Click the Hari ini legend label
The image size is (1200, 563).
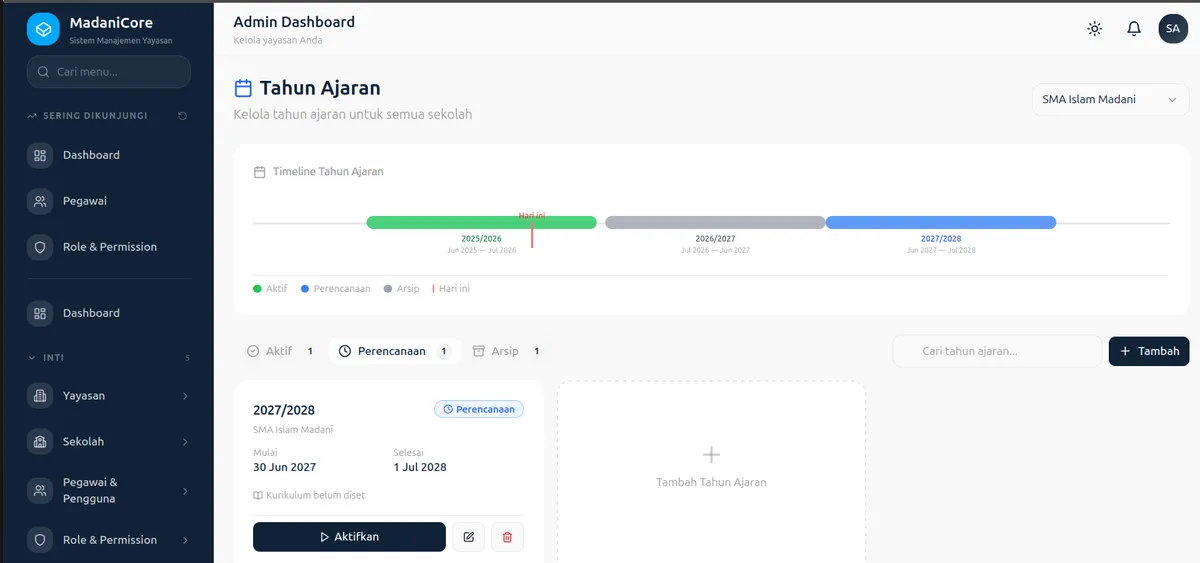coord(454,289)
